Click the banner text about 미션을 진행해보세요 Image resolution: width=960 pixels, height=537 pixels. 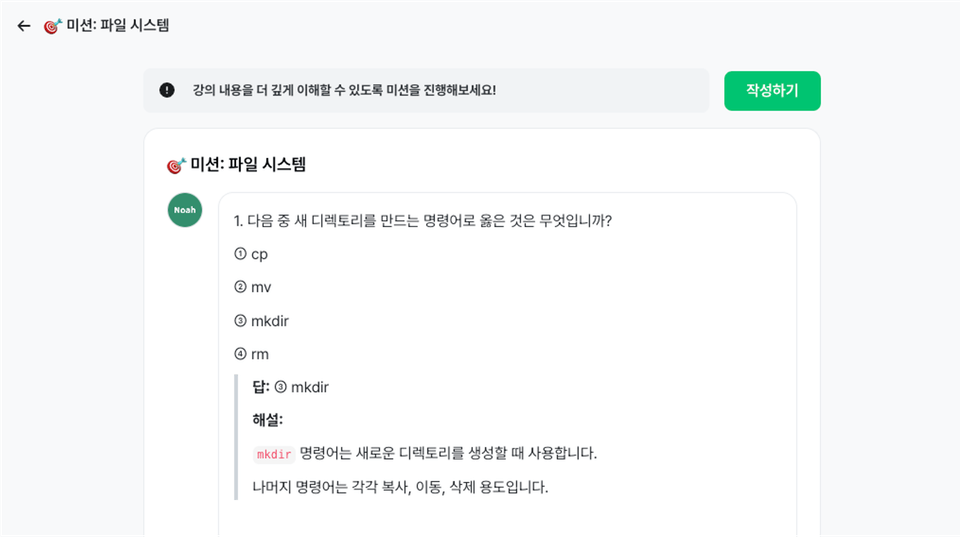tap(344, 90)
